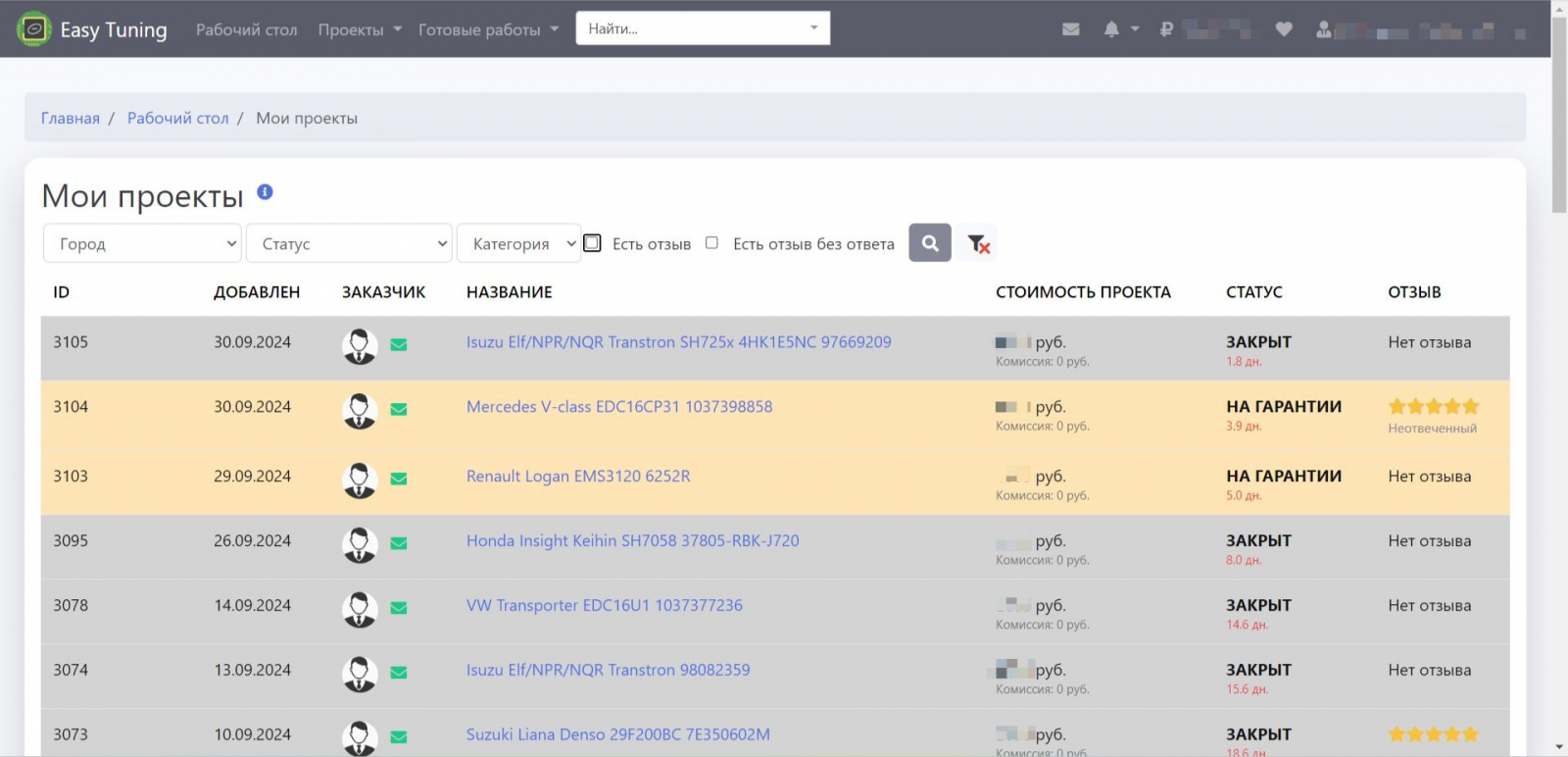Click the СТОИМОСТЬ ПРОЕКТА column header

(1083, 292)
